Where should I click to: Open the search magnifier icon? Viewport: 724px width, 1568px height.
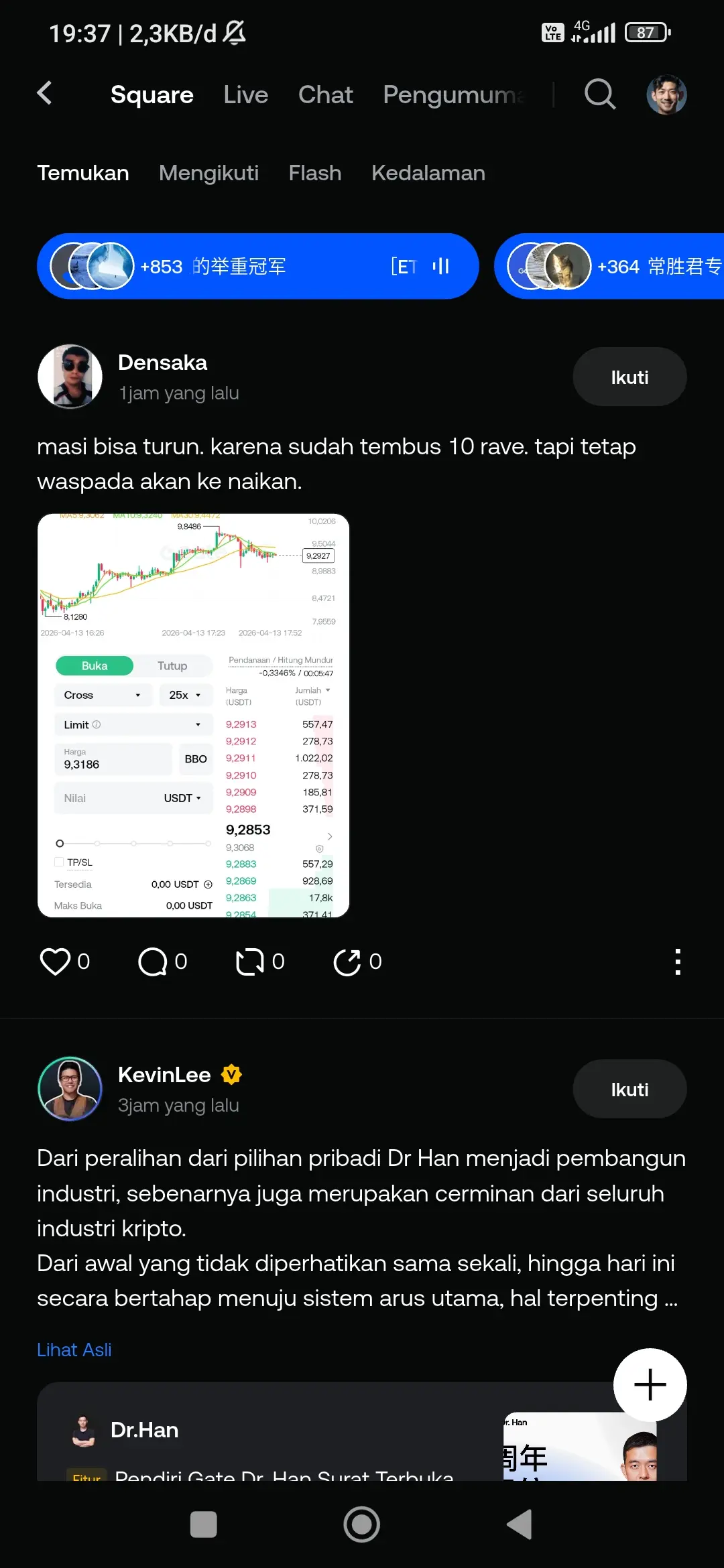click(x=599, y=94)
